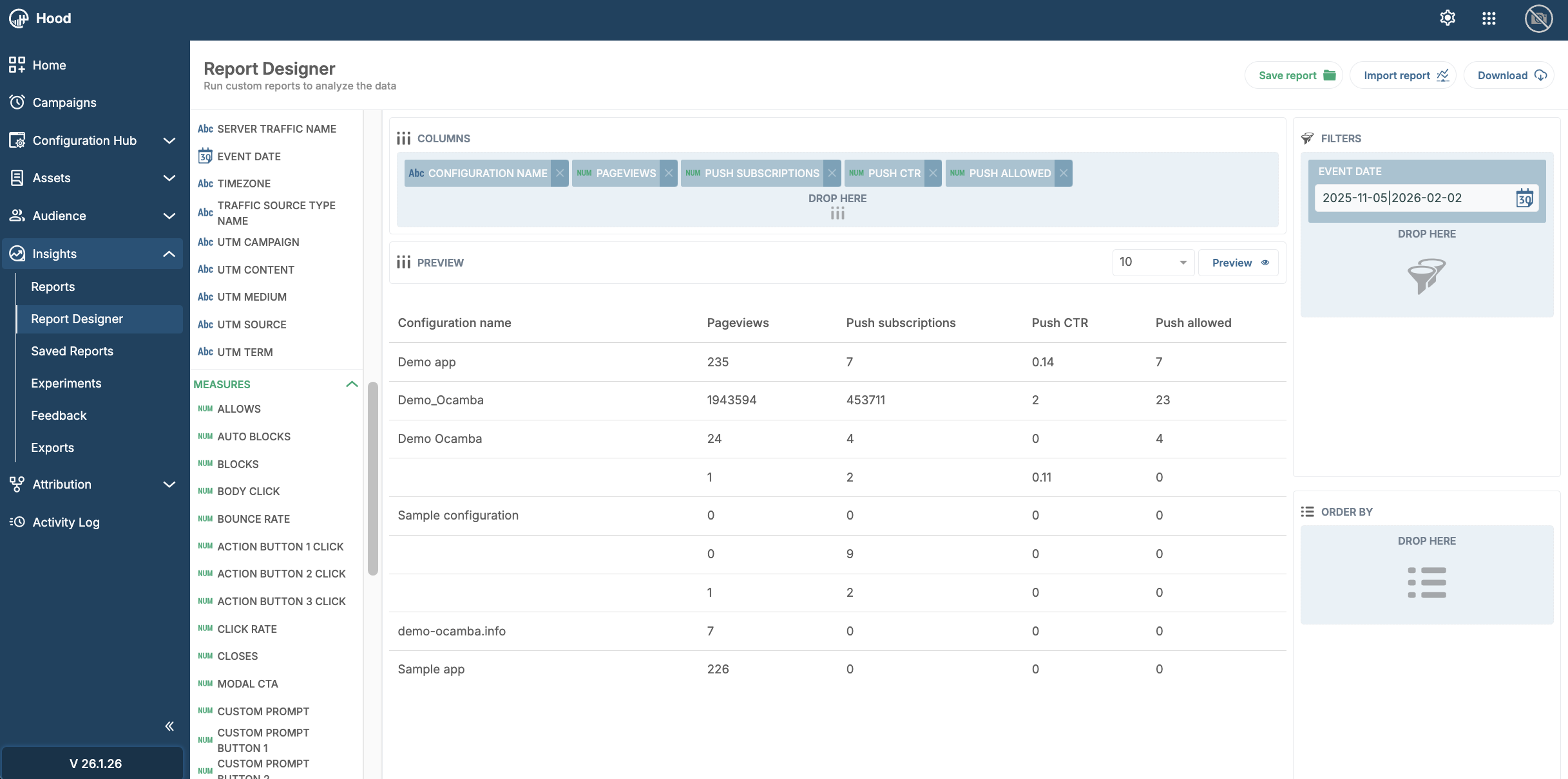Open Saved Reports in sidebar
This screenshot has width=1568, height=779.
[72, 351]
